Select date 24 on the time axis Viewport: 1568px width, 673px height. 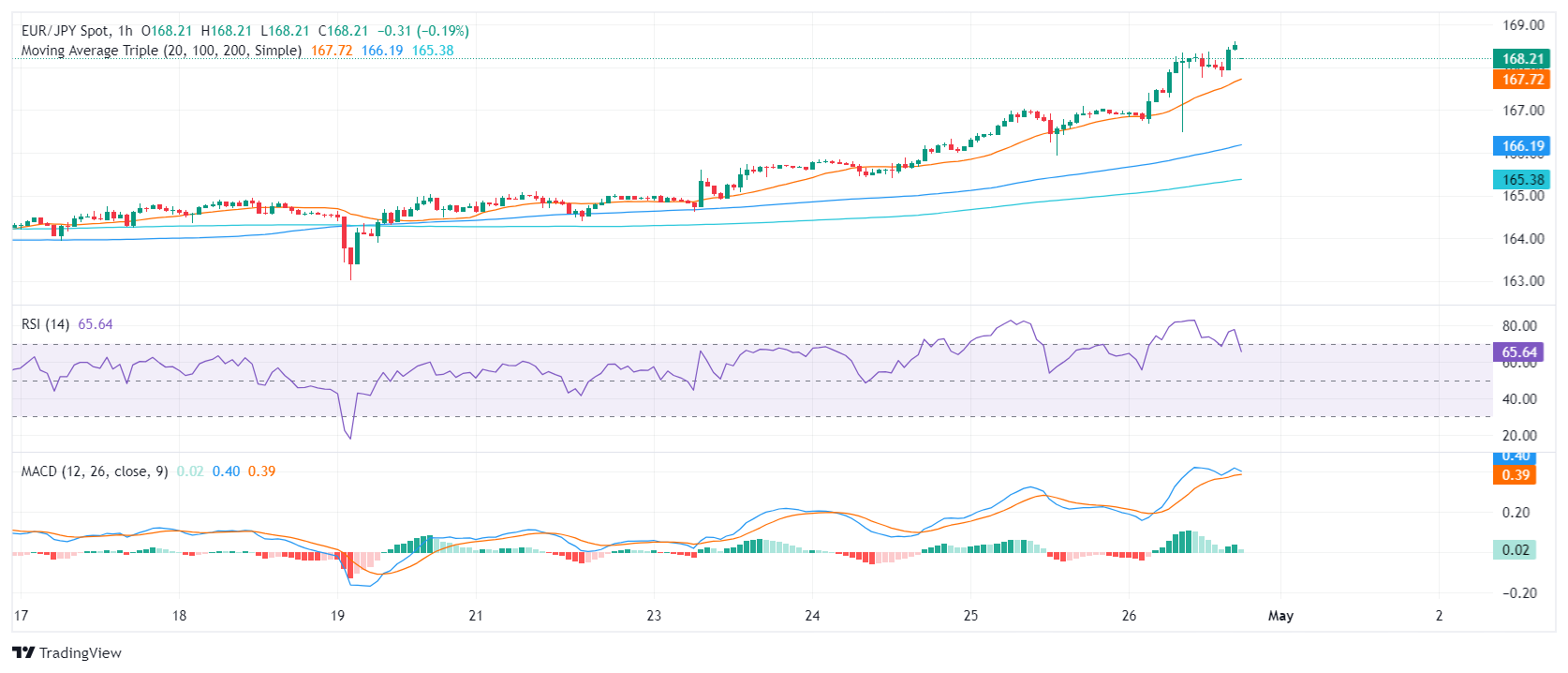coord(812,616)
